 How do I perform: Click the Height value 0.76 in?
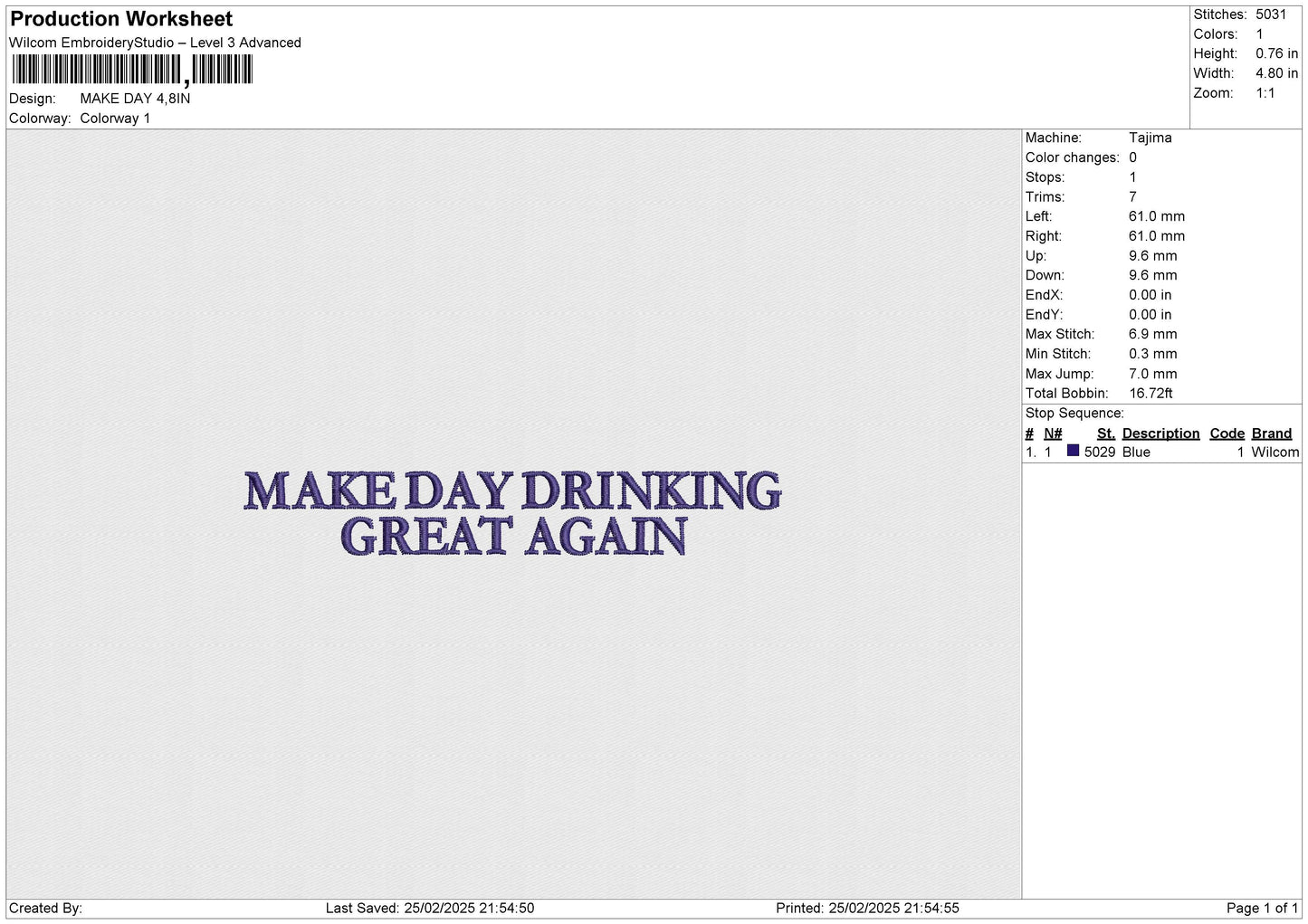pyautogui.click(x=1276, y=53)
